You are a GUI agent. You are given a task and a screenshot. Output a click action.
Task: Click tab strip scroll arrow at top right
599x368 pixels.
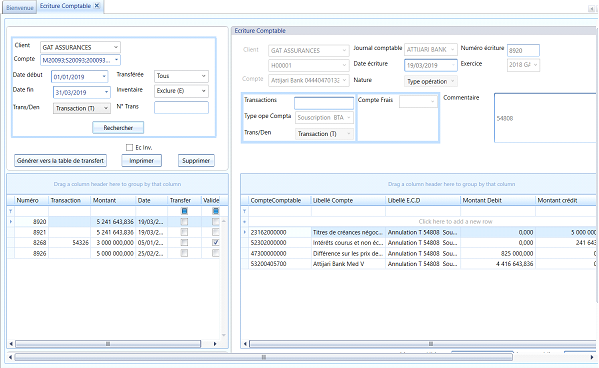click(591, 8)
